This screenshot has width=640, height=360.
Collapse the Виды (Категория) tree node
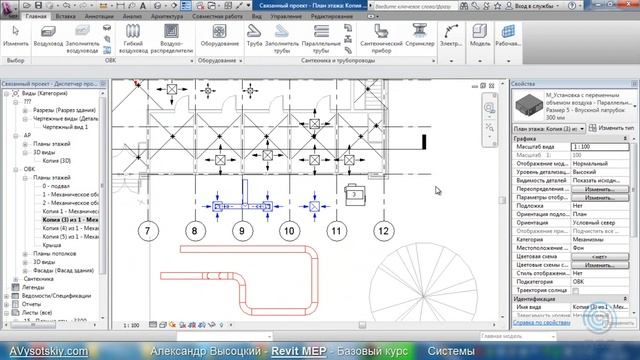[x=7, y=93]
